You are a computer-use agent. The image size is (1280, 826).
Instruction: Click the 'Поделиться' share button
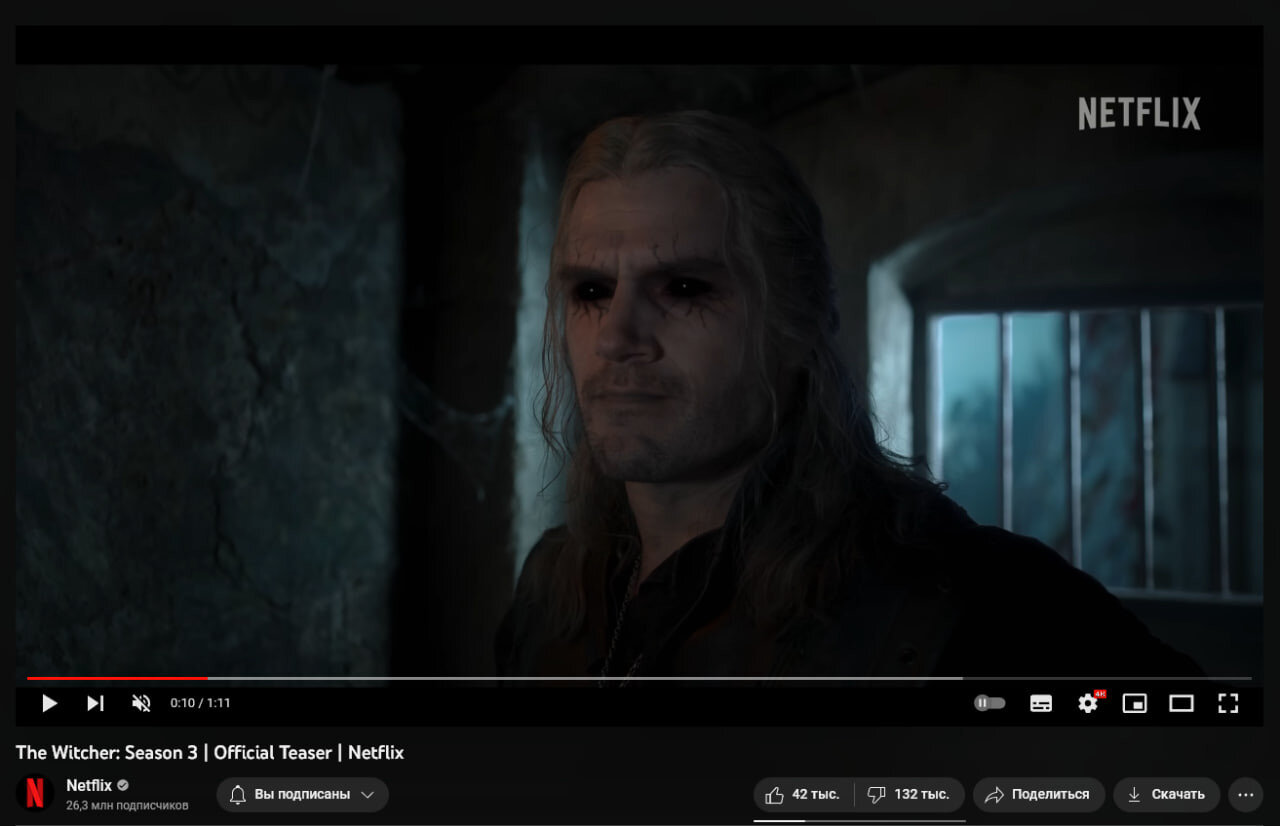tap(1038, 794)
